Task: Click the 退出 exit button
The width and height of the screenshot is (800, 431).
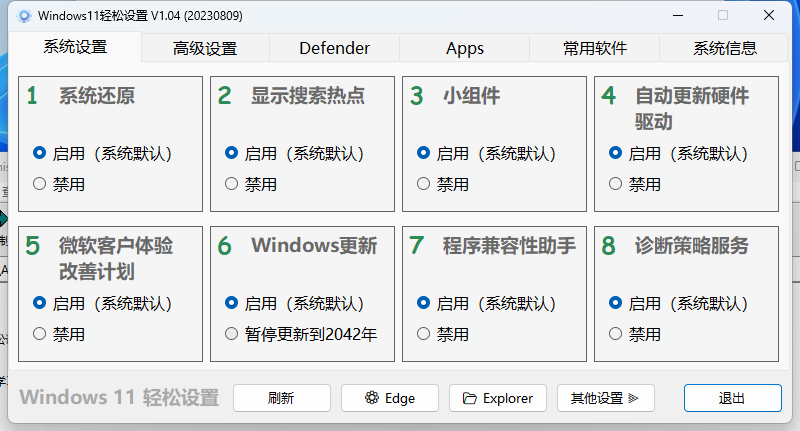Action: 732,398
